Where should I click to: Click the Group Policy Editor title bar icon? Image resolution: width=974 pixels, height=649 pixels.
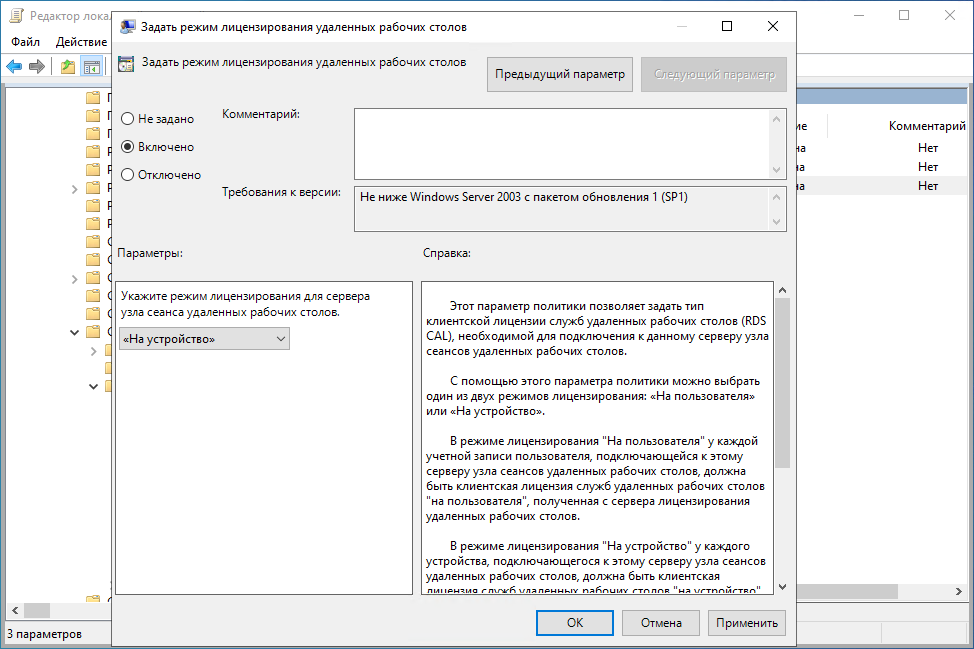pyautogui.click(x=17, y=16)
